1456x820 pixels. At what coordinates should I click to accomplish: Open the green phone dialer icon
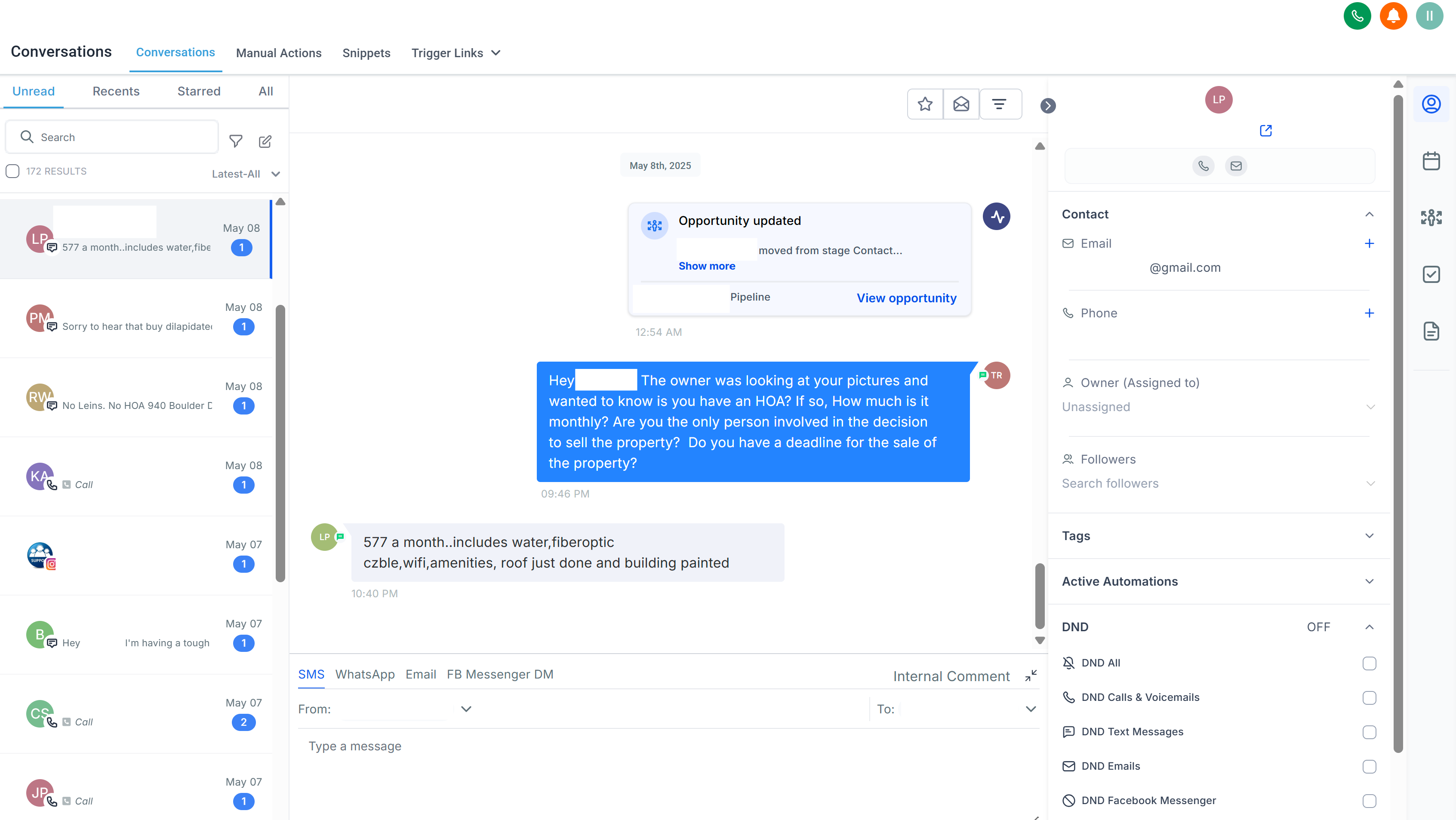tap(1357, 16)
